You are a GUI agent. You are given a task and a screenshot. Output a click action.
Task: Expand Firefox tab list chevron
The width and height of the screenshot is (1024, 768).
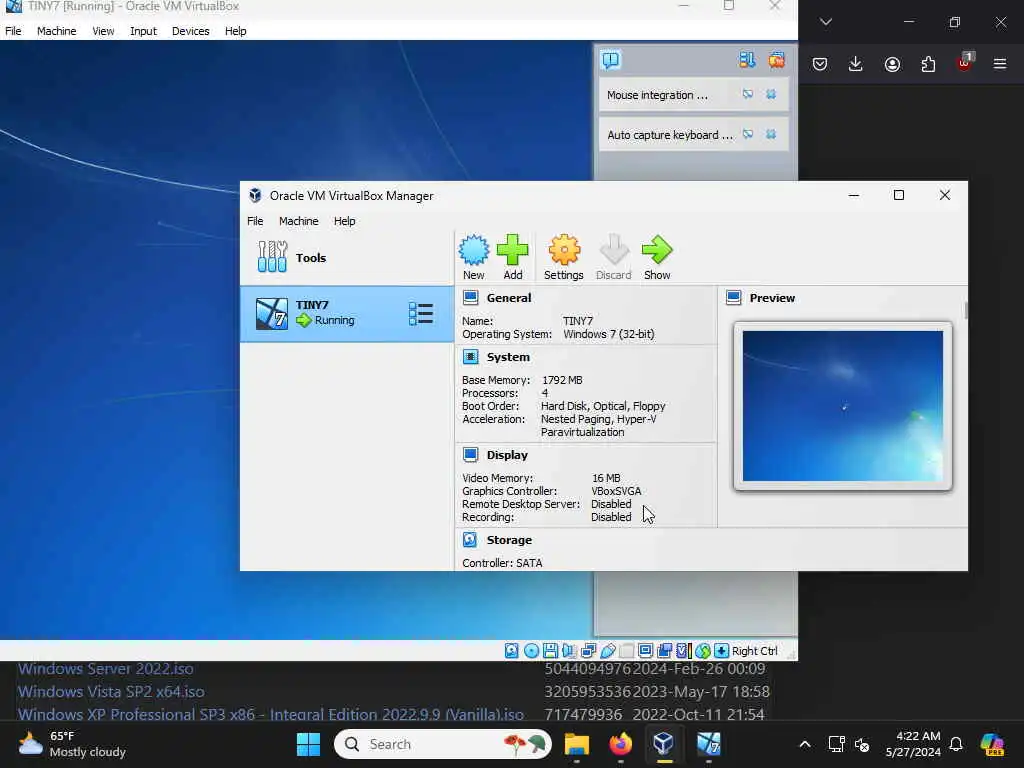[x=825, y=22]
